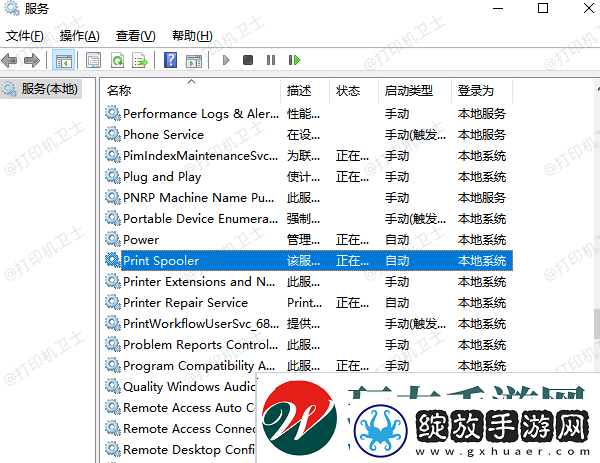Image resolution: width=600 pixels, height=463 pixels.
Task: Open the 文件(F) menu
Action: [x=24, y=36]
